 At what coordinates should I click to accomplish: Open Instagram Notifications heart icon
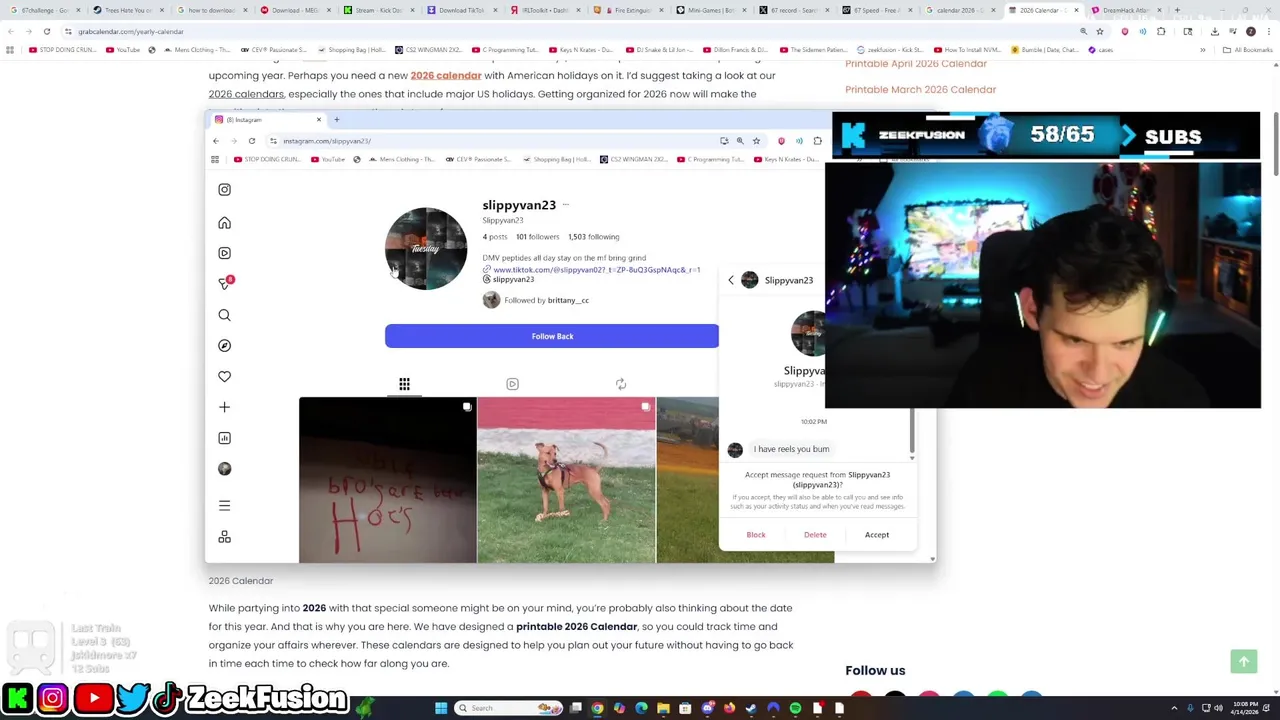(x=224, y=376)
